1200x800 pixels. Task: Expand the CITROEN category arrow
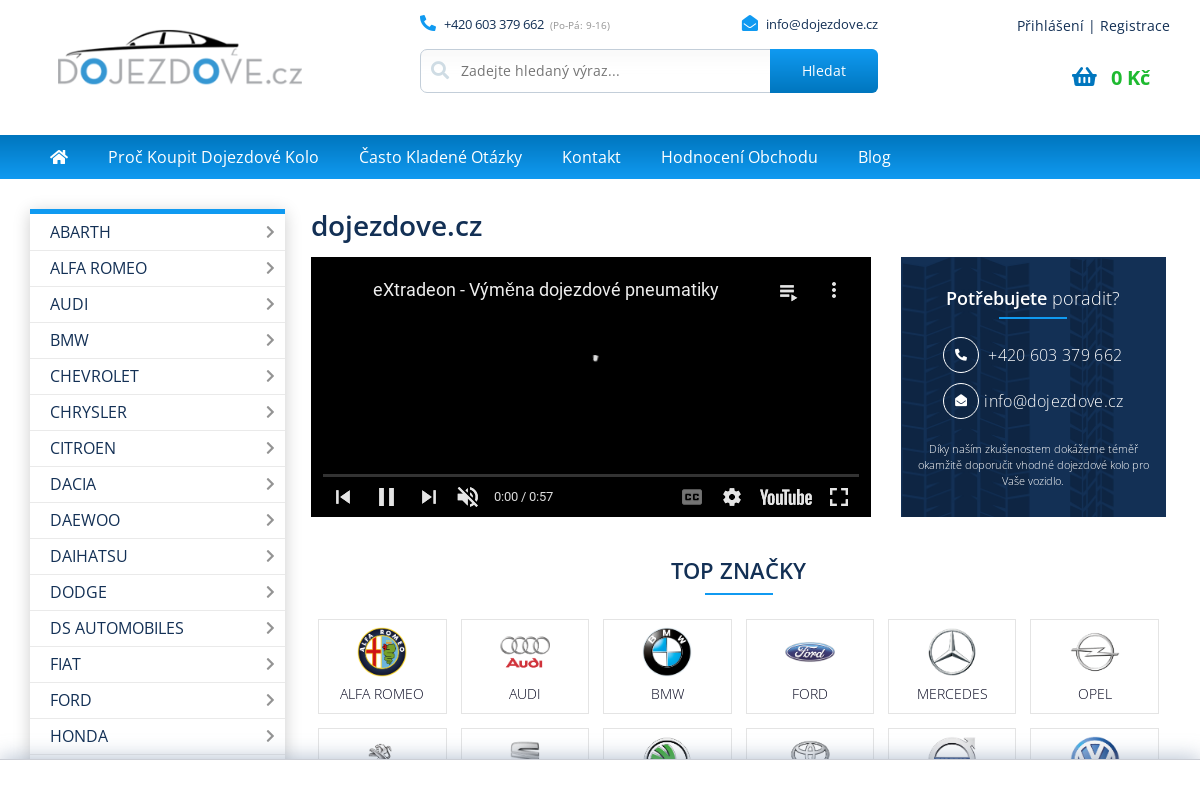(270, 448)
